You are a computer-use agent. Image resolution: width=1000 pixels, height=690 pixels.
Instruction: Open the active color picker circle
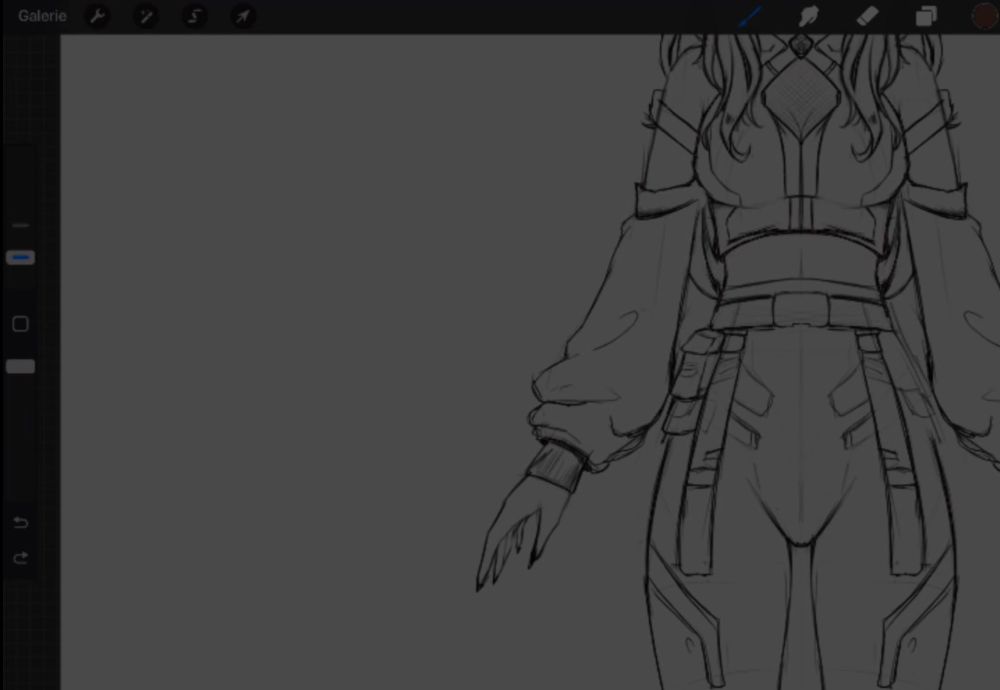tap(984, 16)
